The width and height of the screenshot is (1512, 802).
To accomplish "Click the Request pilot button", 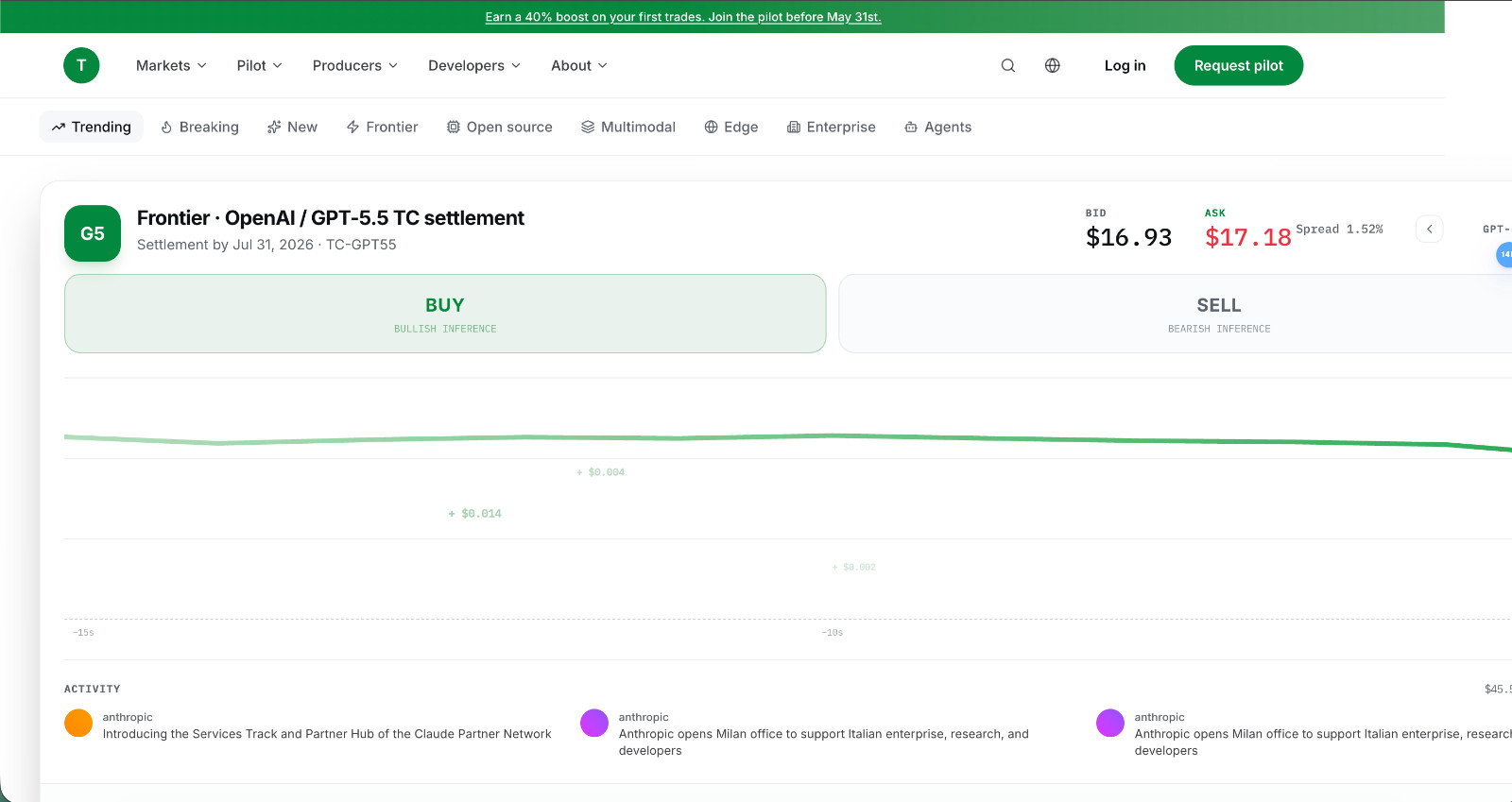I will coord(1238,65).
